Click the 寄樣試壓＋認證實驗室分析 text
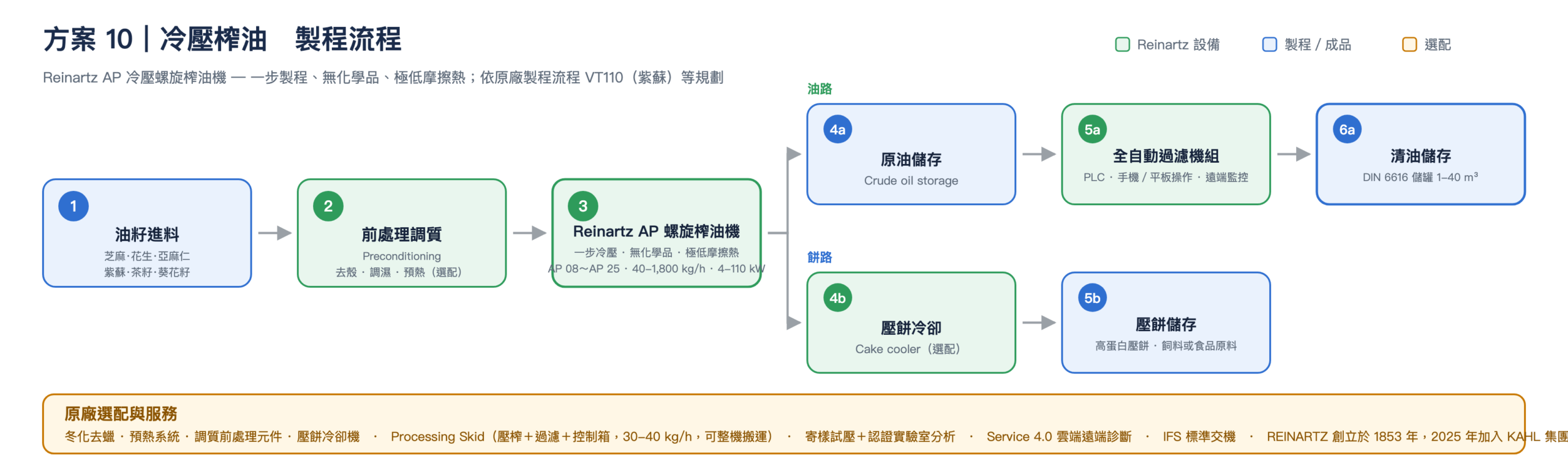 point(880,436)
